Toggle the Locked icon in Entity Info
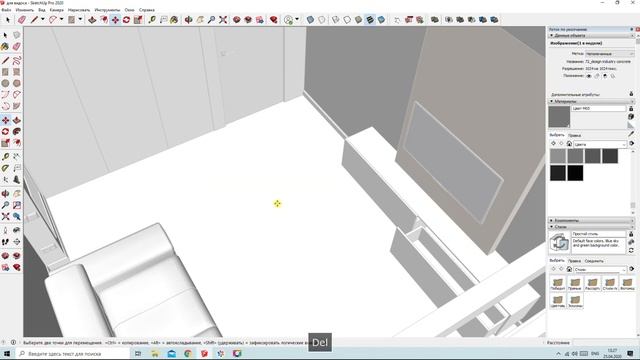Viewport: 640px width, 360px height. [597, 76]
